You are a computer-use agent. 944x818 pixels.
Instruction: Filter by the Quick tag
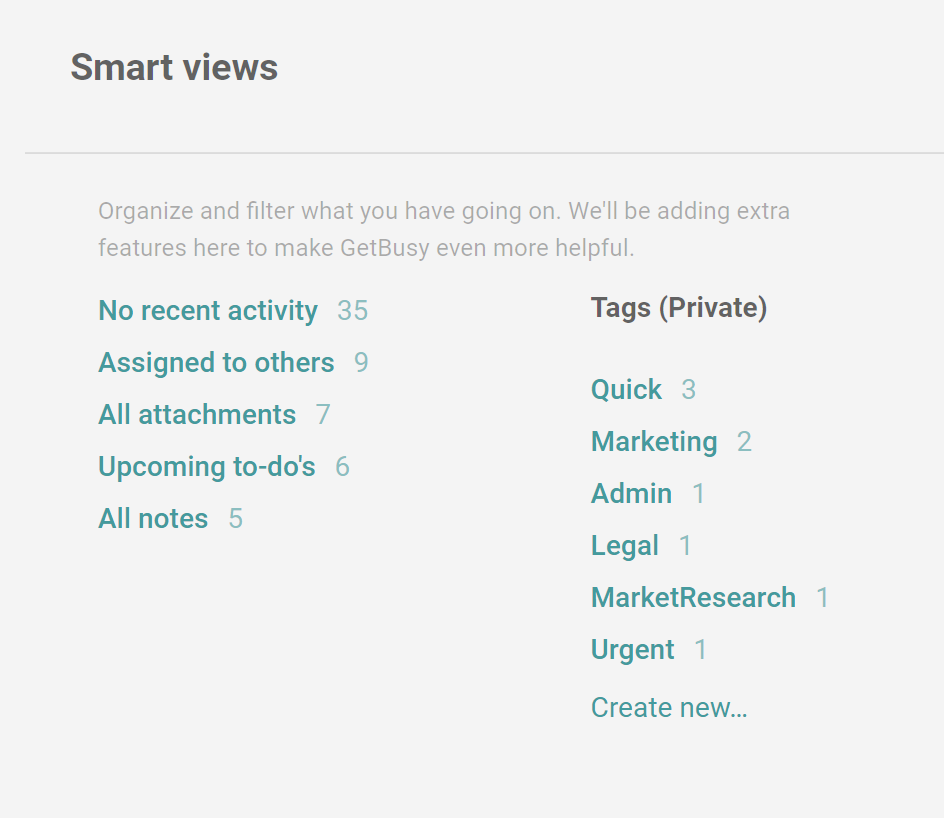tap(626, 389)
